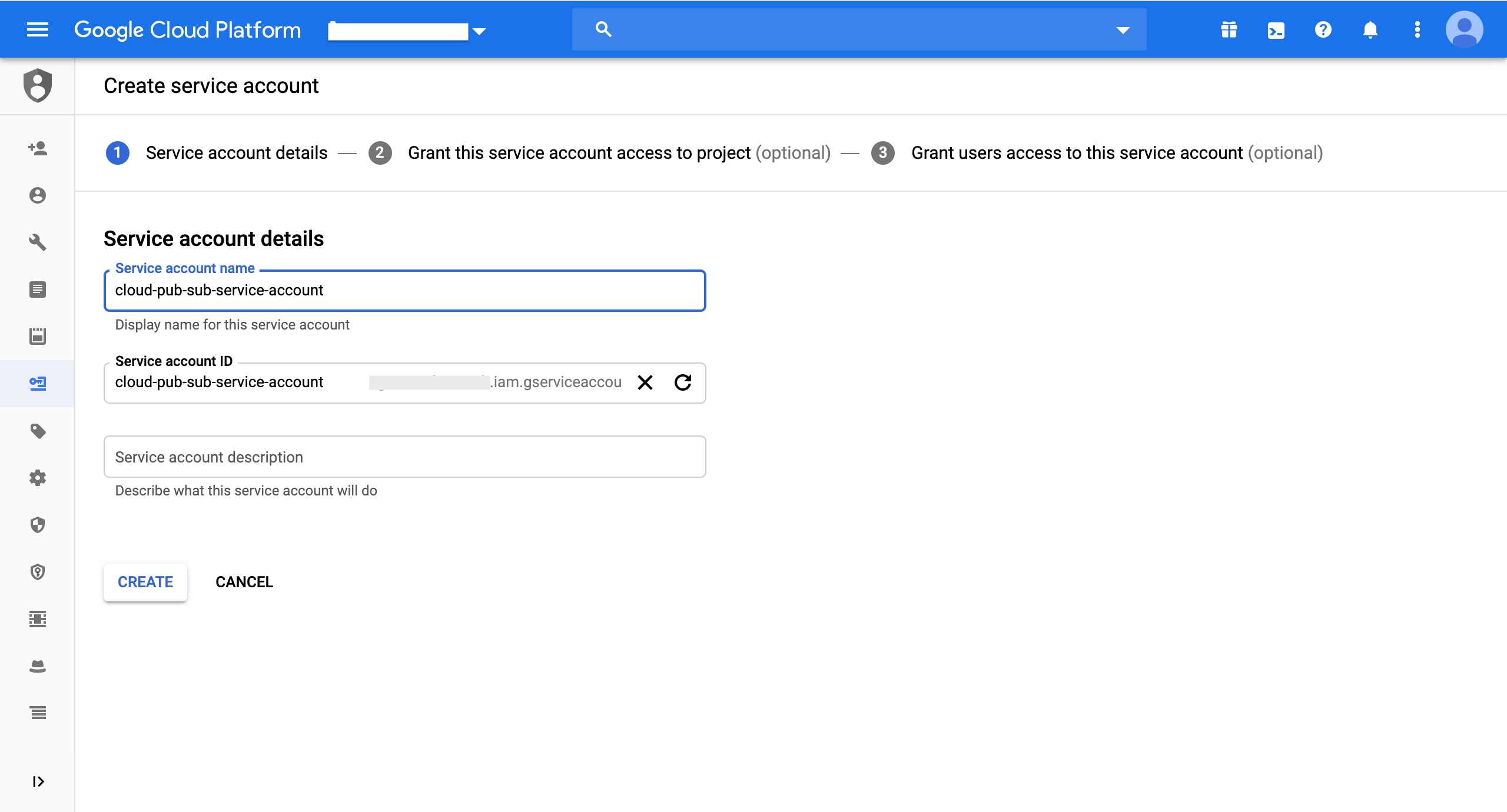Activate Cloud Shell terminal icon
This screenshot has height=812, width=1507.
pyautogui.click(x=1276, y=29)
